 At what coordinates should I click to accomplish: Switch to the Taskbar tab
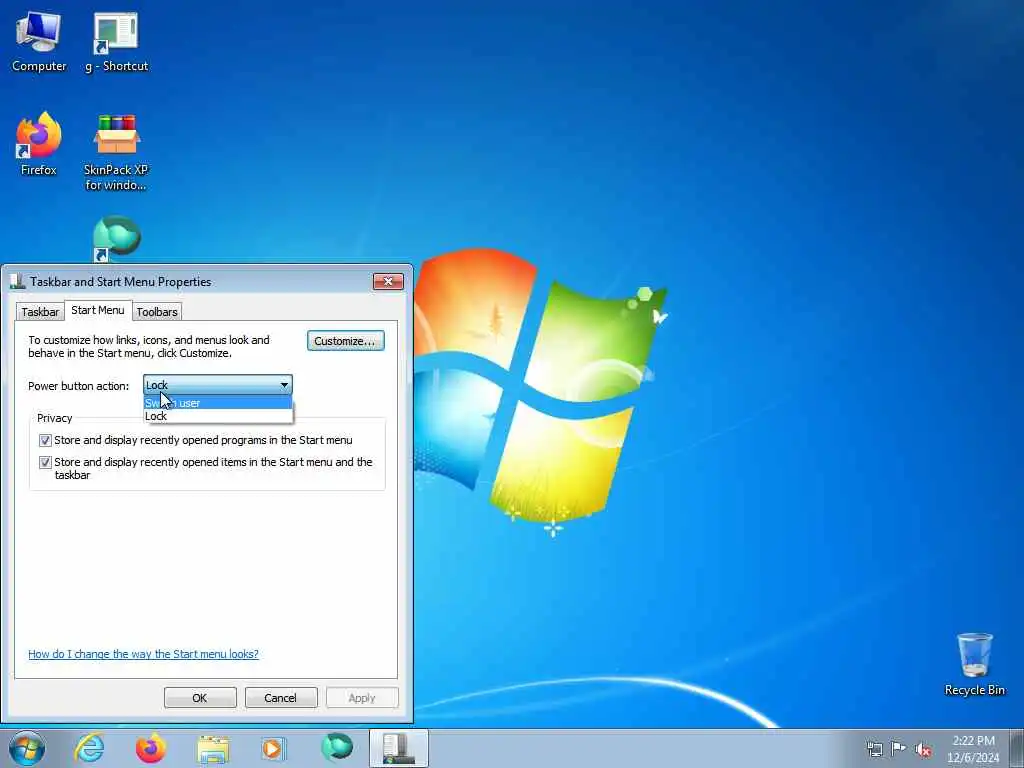(40, 312)
